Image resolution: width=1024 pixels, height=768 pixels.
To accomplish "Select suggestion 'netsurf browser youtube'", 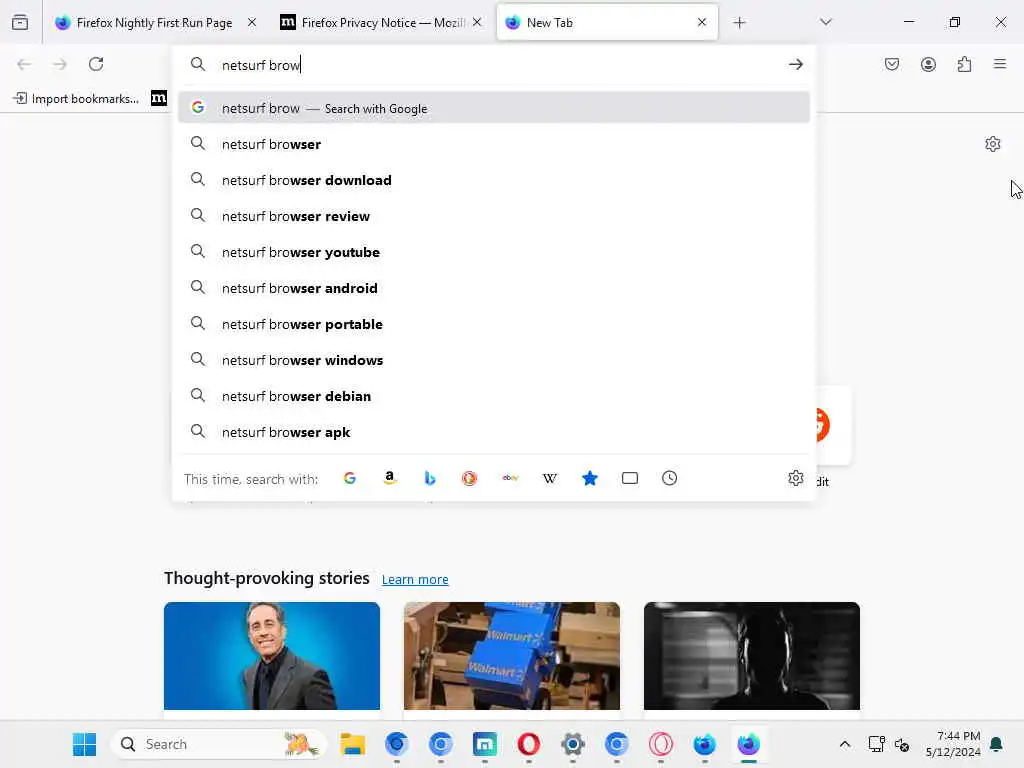I will pyautogui.click(x=494, y=251).
